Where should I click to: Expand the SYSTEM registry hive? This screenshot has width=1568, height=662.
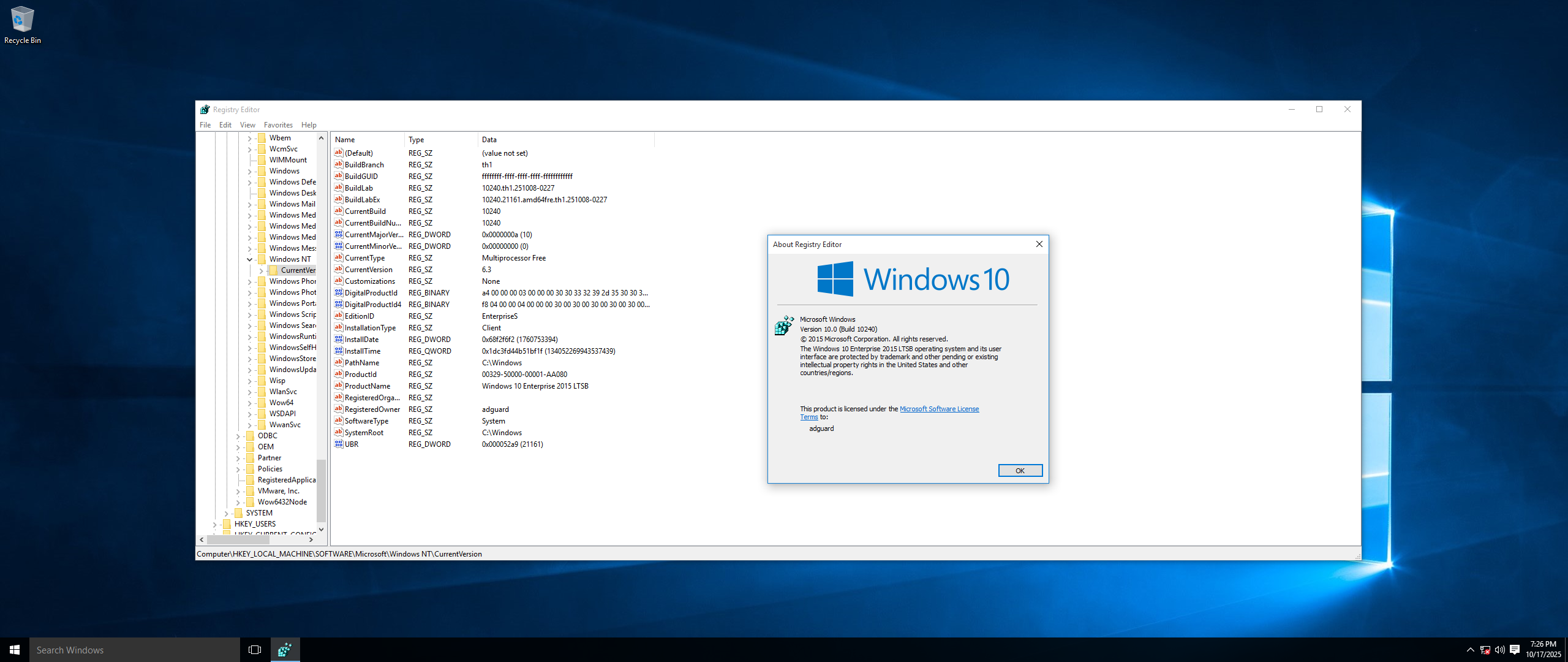click(x=226, y=513)
